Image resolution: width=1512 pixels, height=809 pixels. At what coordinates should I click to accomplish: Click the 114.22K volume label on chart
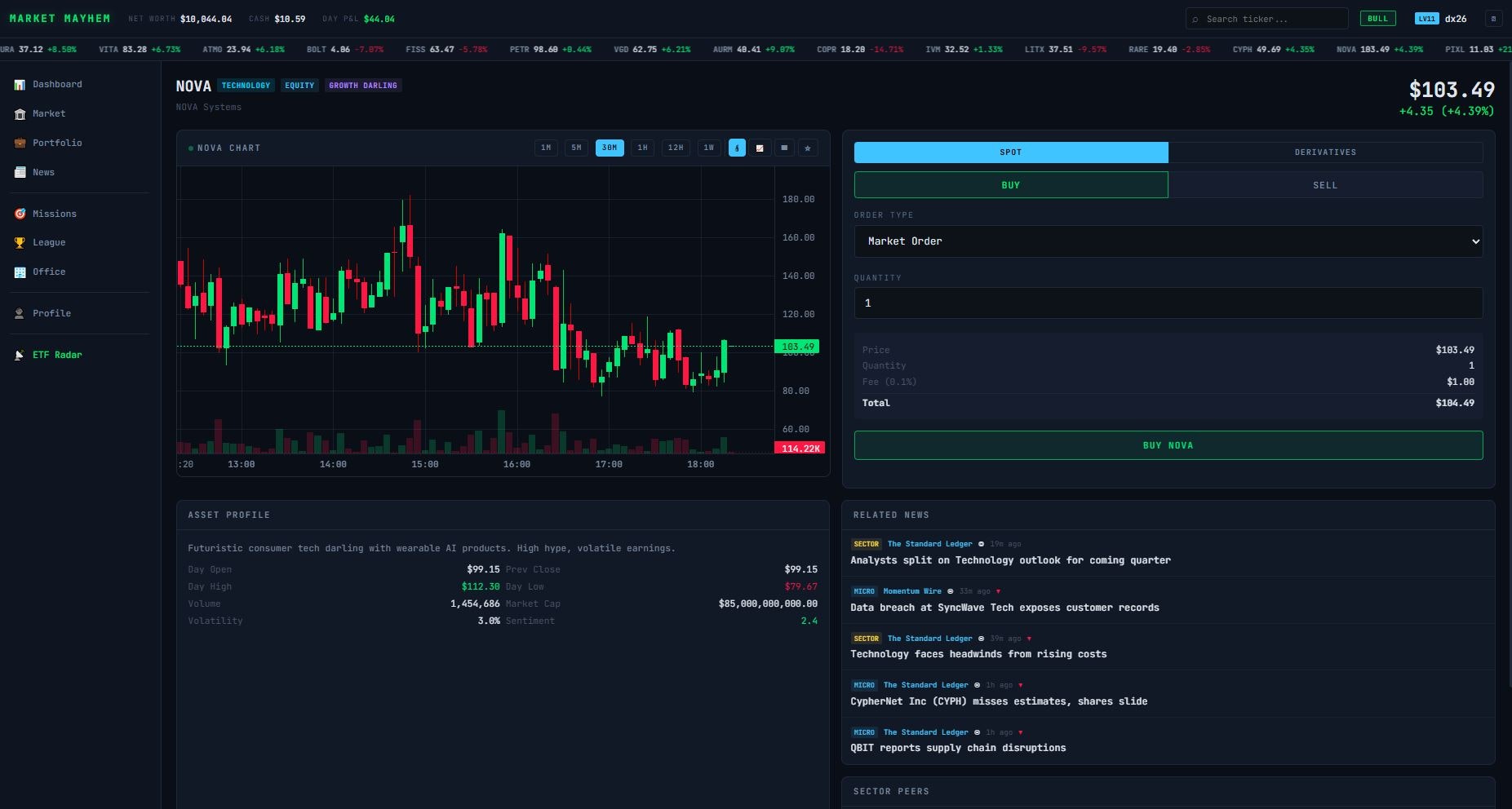pos(800,449)
